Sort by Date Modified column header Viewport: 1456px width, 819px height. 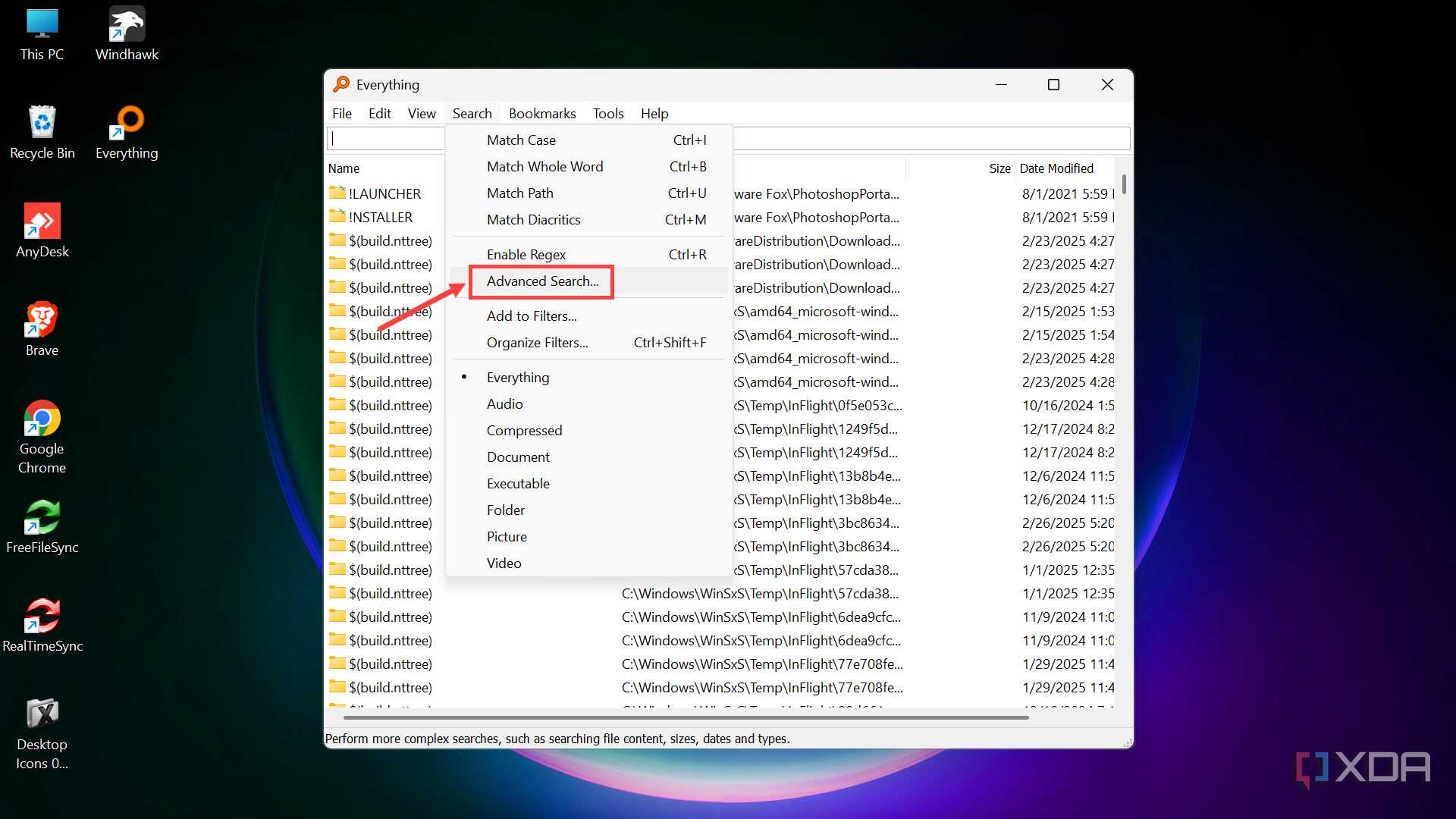[1065, 168]
